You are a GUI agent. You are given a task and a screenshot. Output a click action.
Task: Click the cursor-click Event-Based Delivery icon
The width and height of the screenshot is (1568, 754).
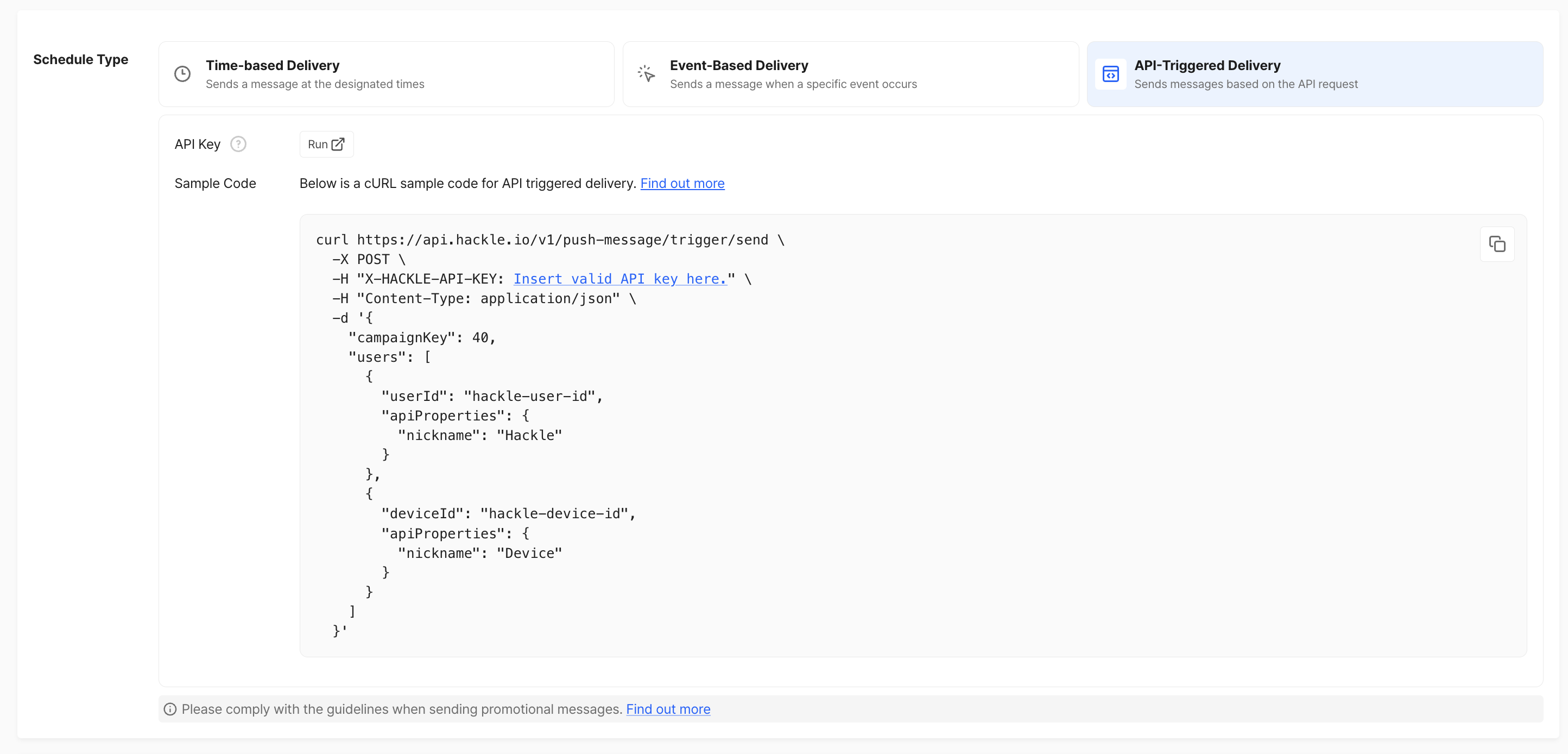646,74
